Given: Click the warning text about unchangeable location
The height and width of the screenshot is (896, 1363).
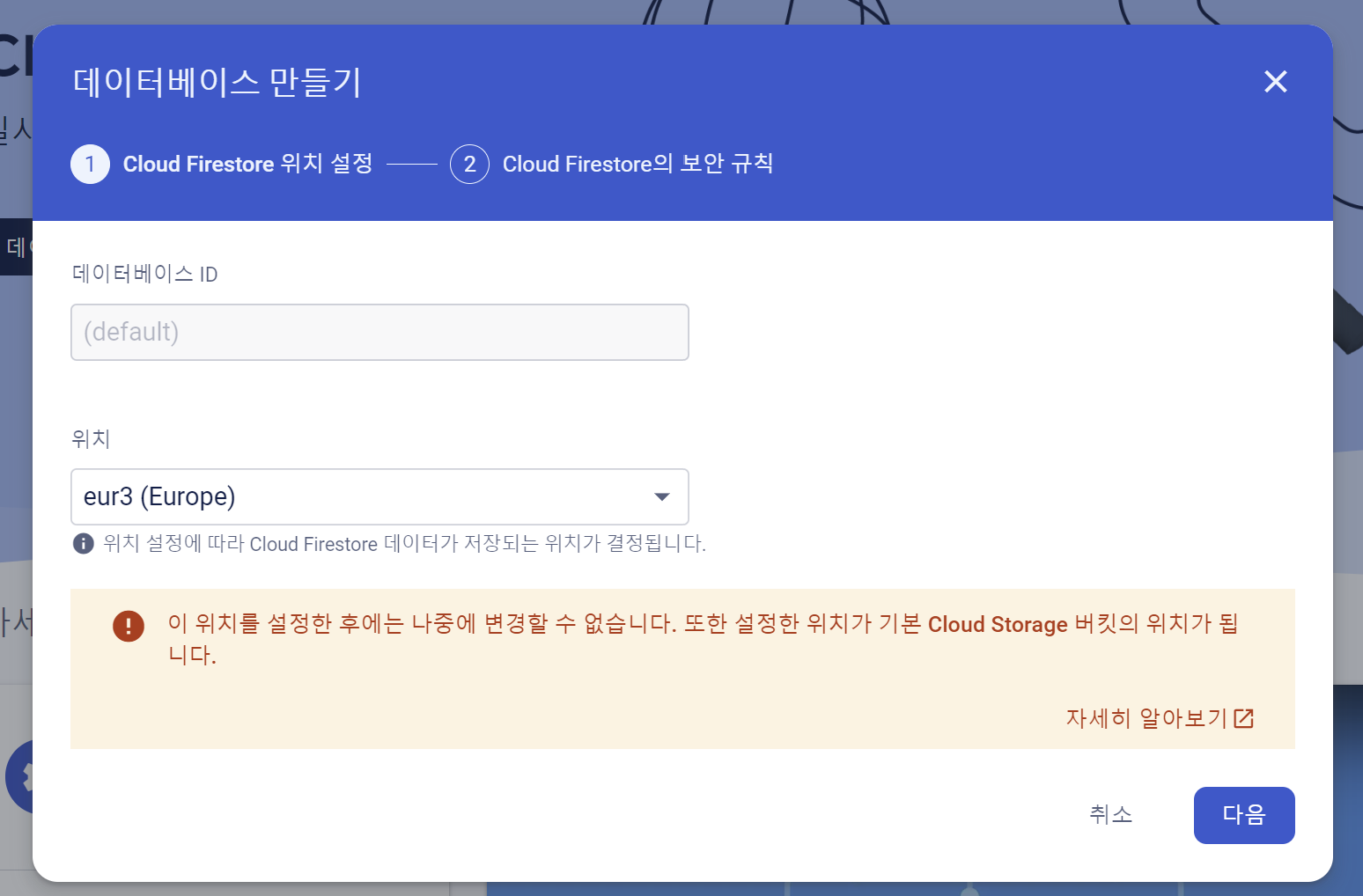Looking at the screenshot, I should [x=704, y=639].
